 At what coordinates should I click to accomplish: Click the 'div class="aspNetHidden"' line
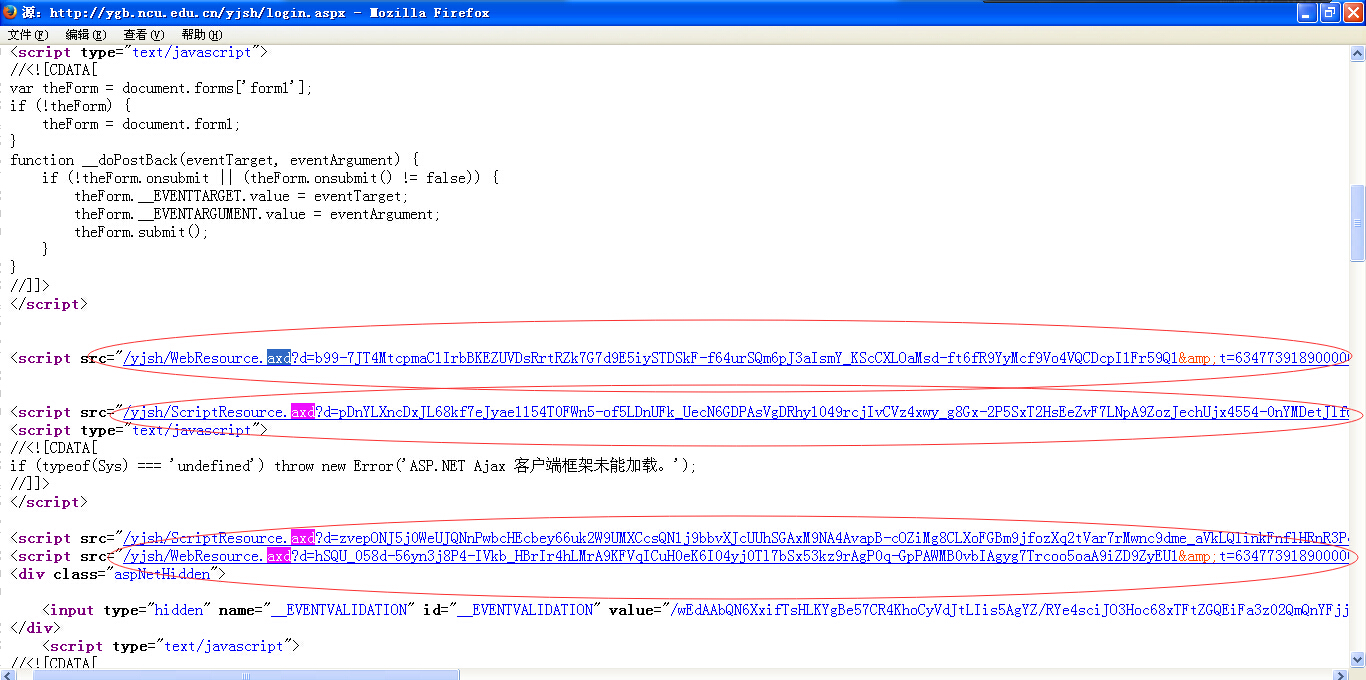click(118, 574)
